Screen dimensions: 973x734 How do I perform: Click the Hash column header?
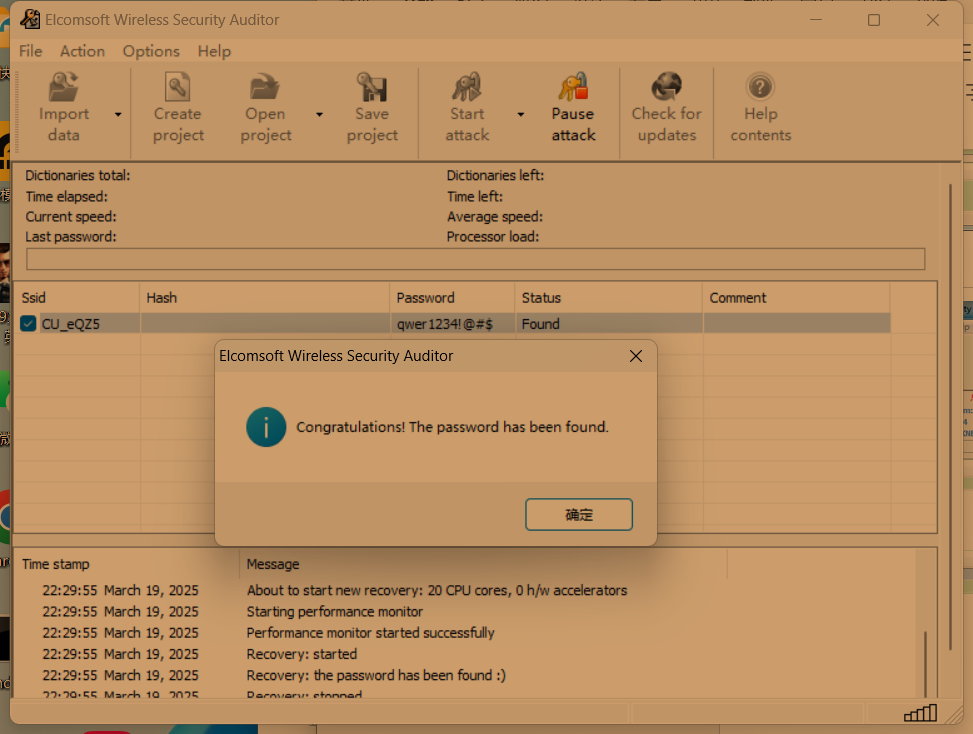[265, 298]
